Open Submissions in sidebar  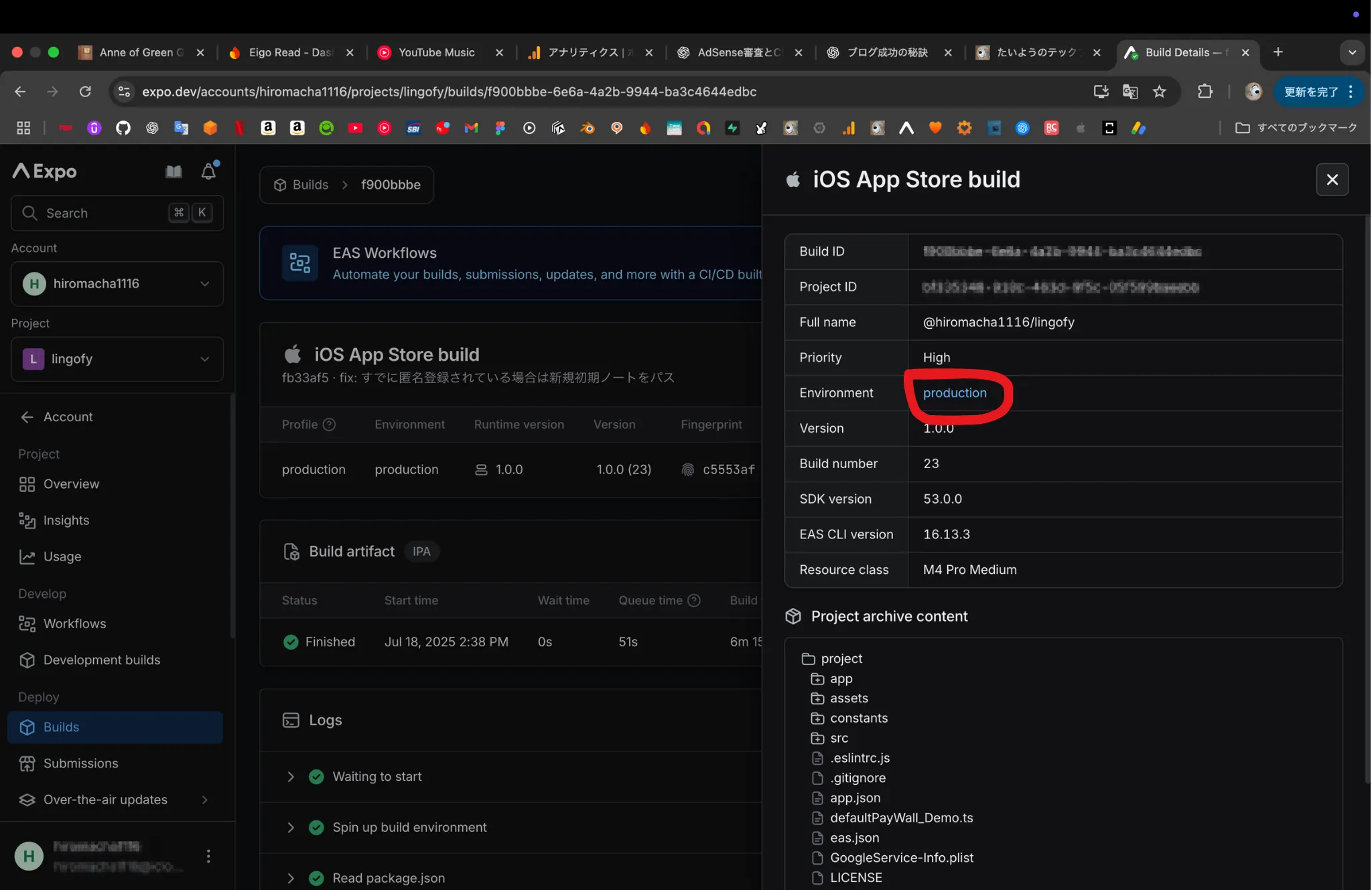80,763
